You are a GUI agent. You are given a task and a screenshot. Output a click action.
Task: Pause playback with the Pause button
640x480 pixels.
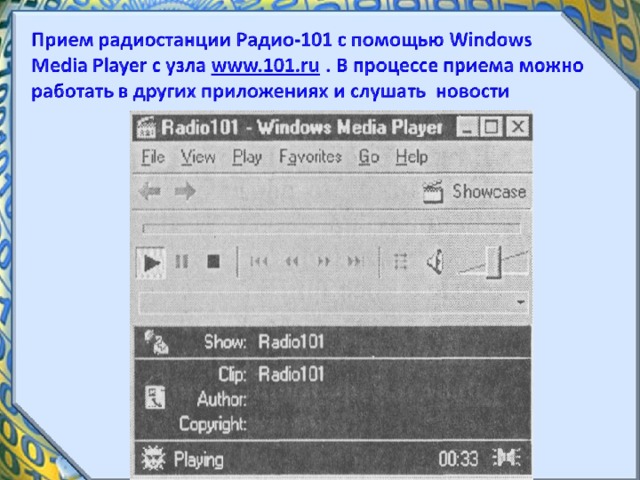point(181,262)
